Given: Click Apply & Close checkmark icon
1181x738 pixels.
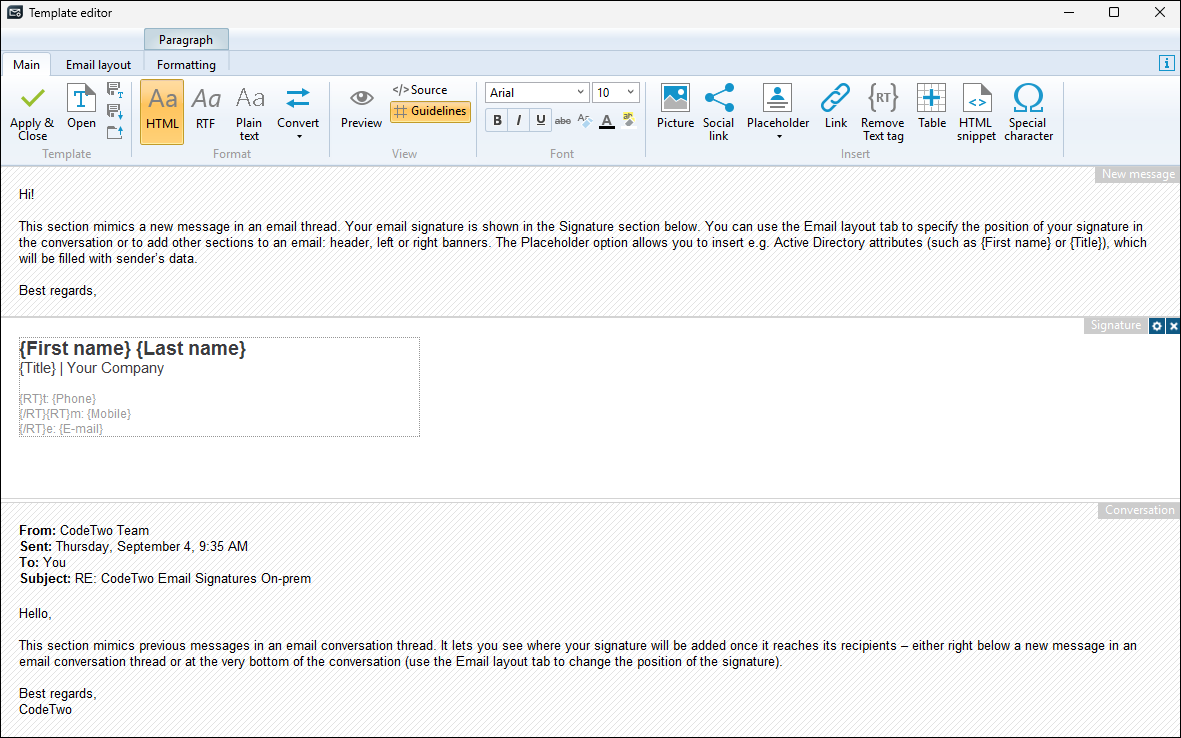Looking at the screenshot, I should [x=32, y=99].
